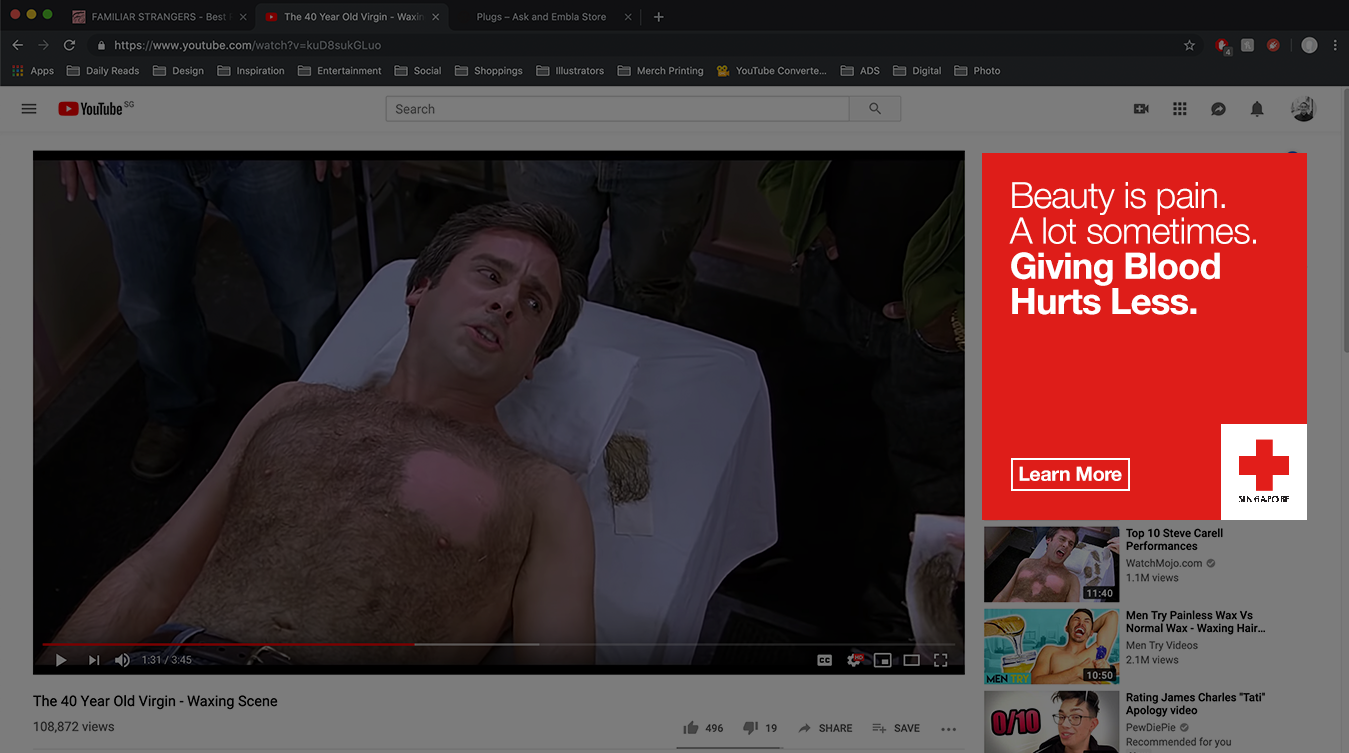Click the YouTube search field

point(617,109)
